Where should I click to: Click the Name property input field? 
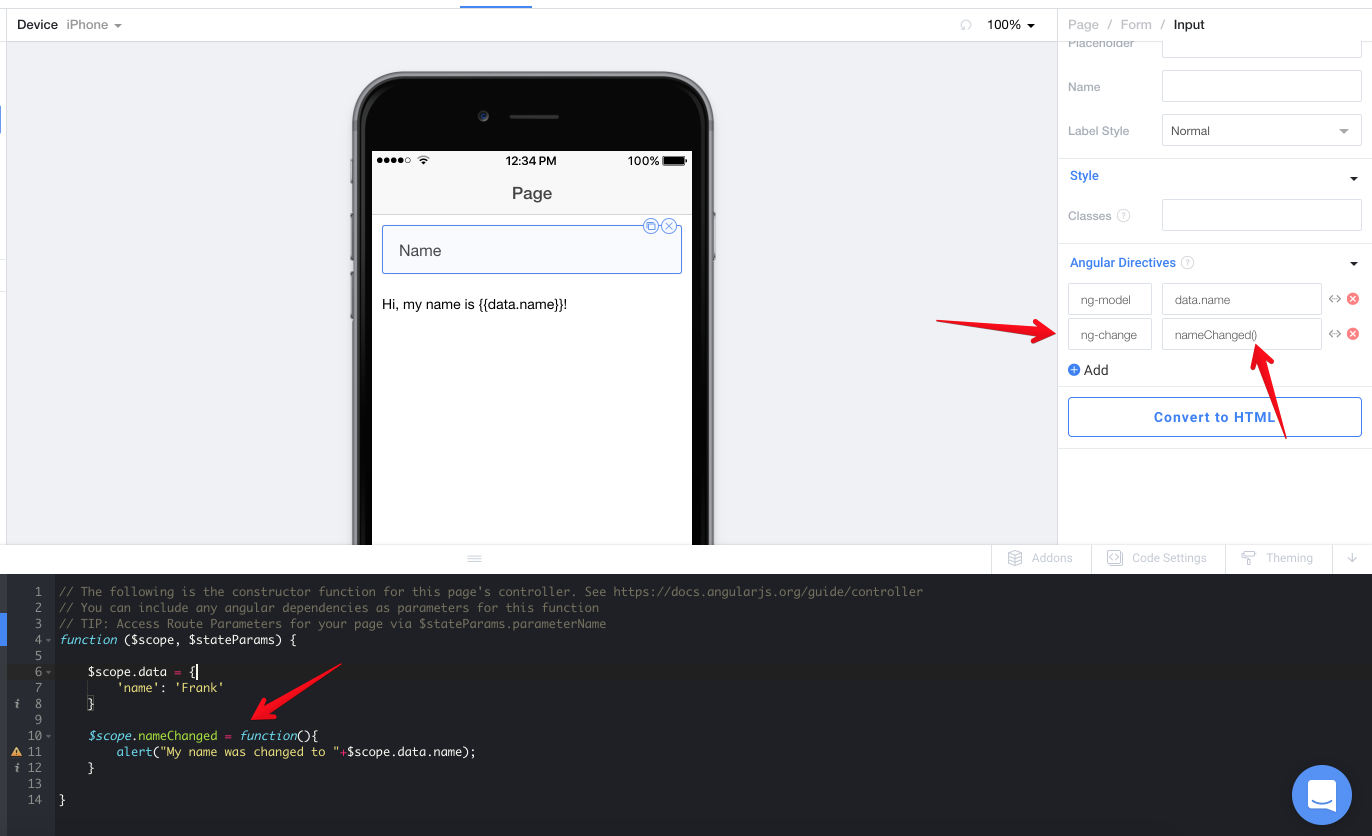(1261, 87)
